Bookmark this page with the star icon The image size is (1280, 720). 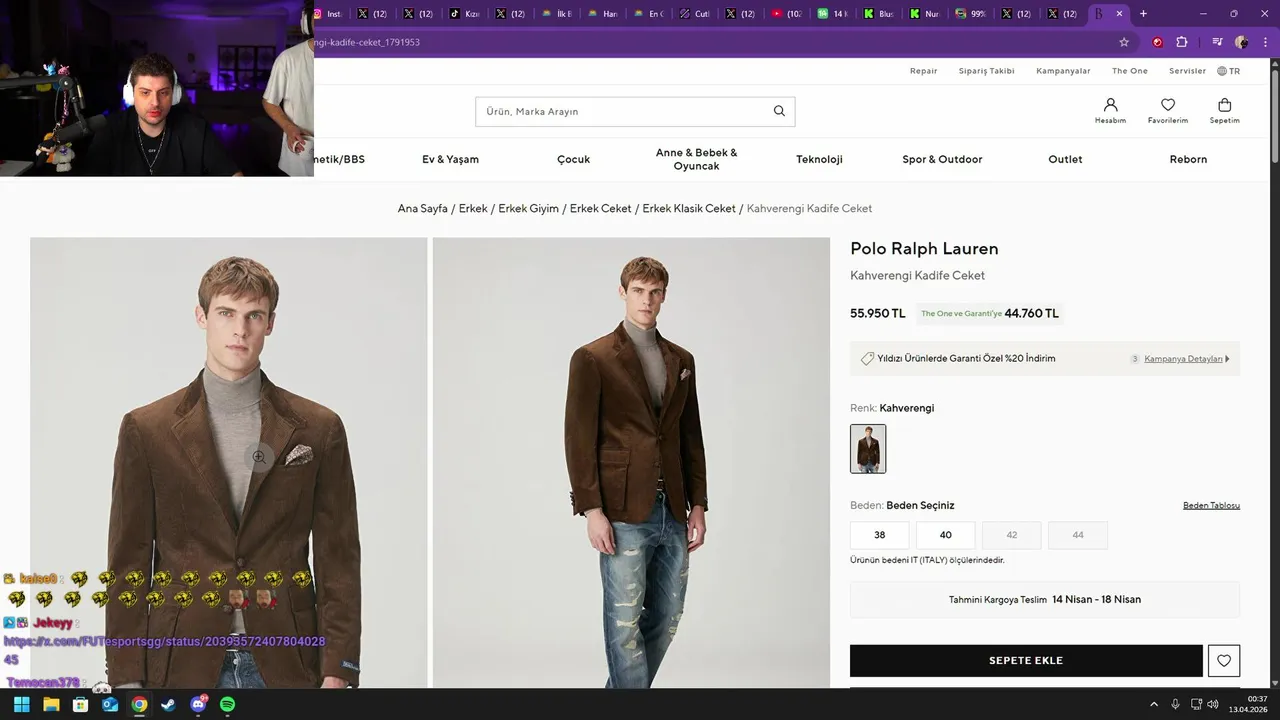pos(1124,42)
